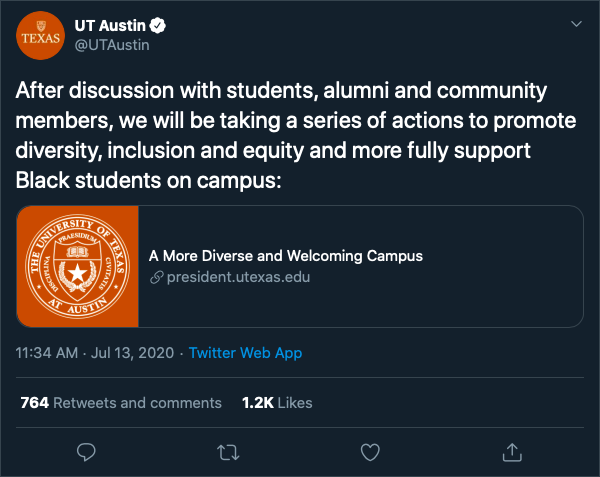Open the UT Austin display name
The width and height of the screenshot is (600, 477).
point(110,26)
